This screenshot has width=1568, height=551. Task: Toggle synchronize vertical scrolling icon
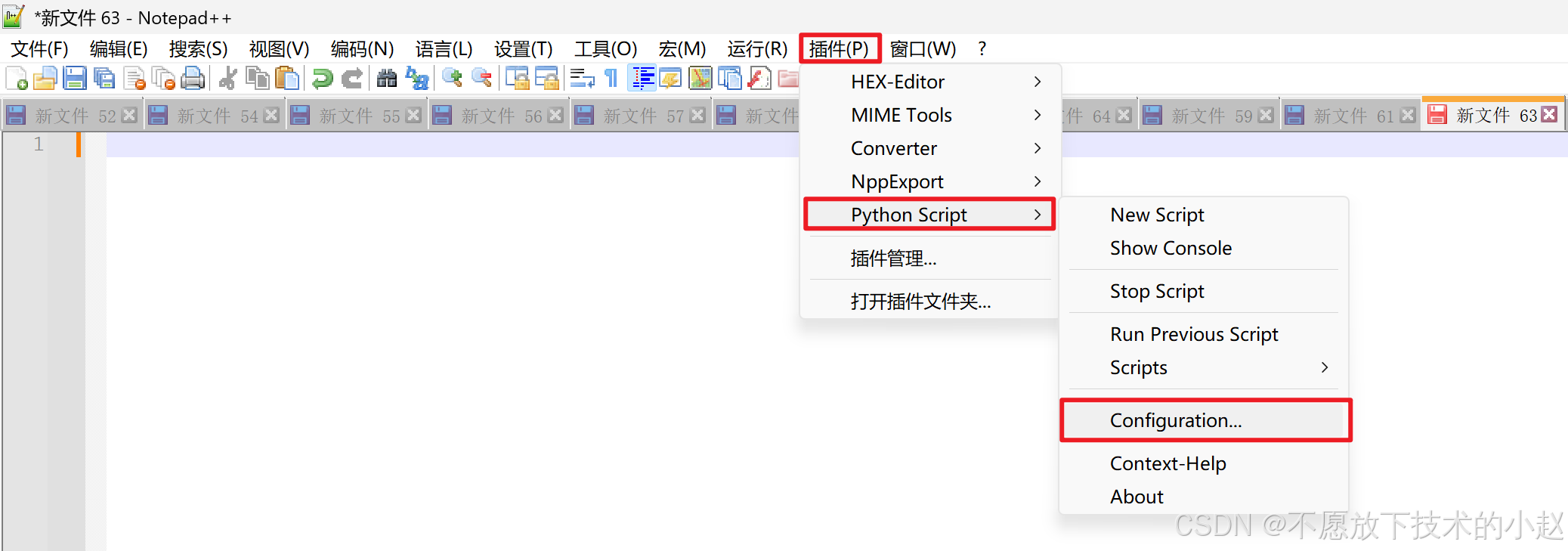click(x=517, y=79)
